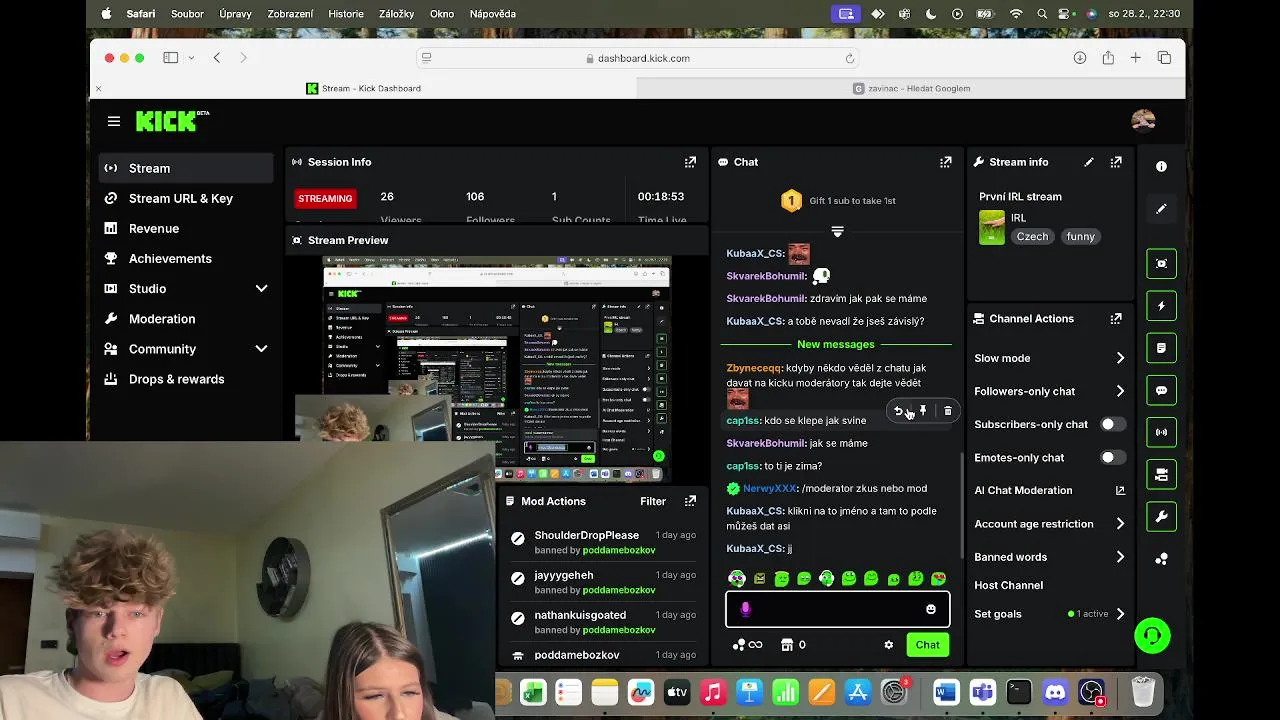Pin the hovered chat message

923,411
